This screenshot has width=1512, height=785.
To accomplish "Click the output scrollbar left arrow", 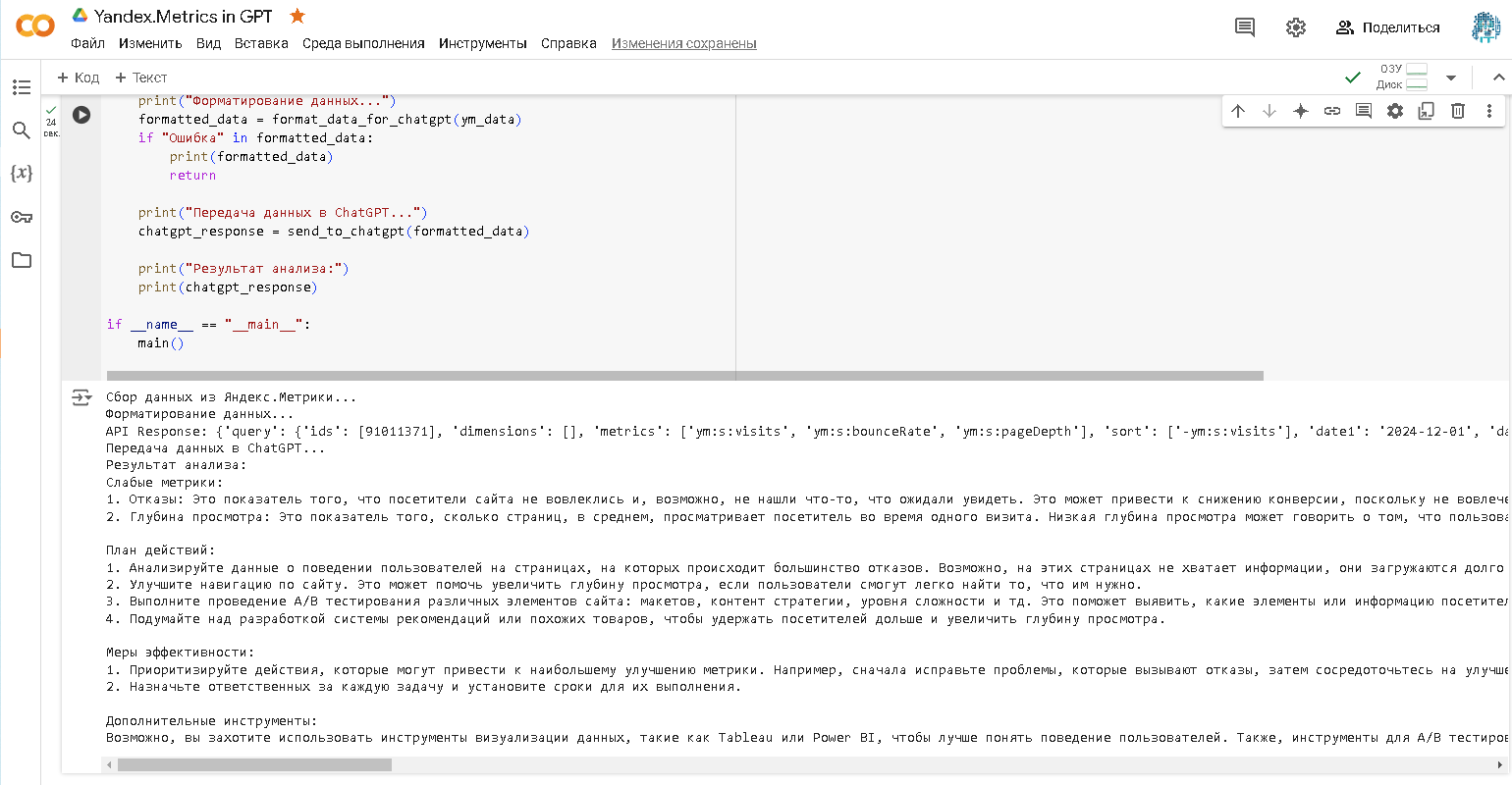I will [109, 764].
